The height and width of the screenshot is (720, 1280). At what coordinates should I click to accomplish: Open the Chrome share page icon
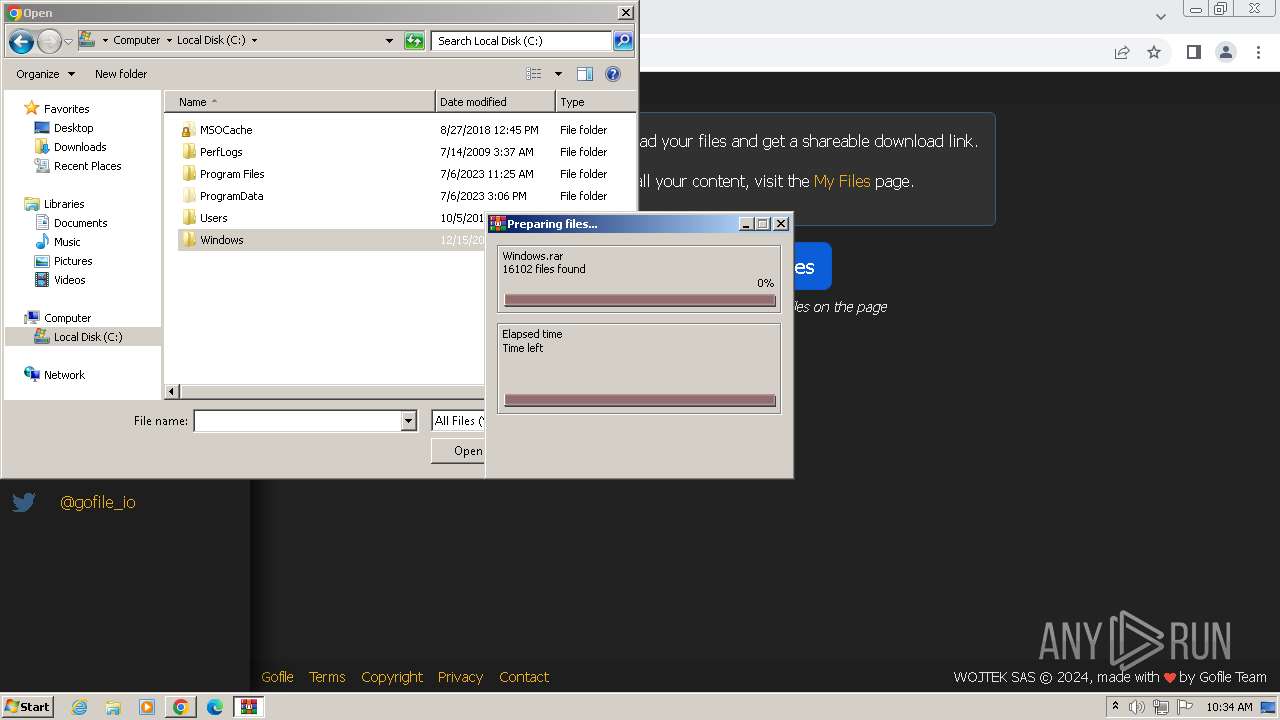tap(1122, 52)
